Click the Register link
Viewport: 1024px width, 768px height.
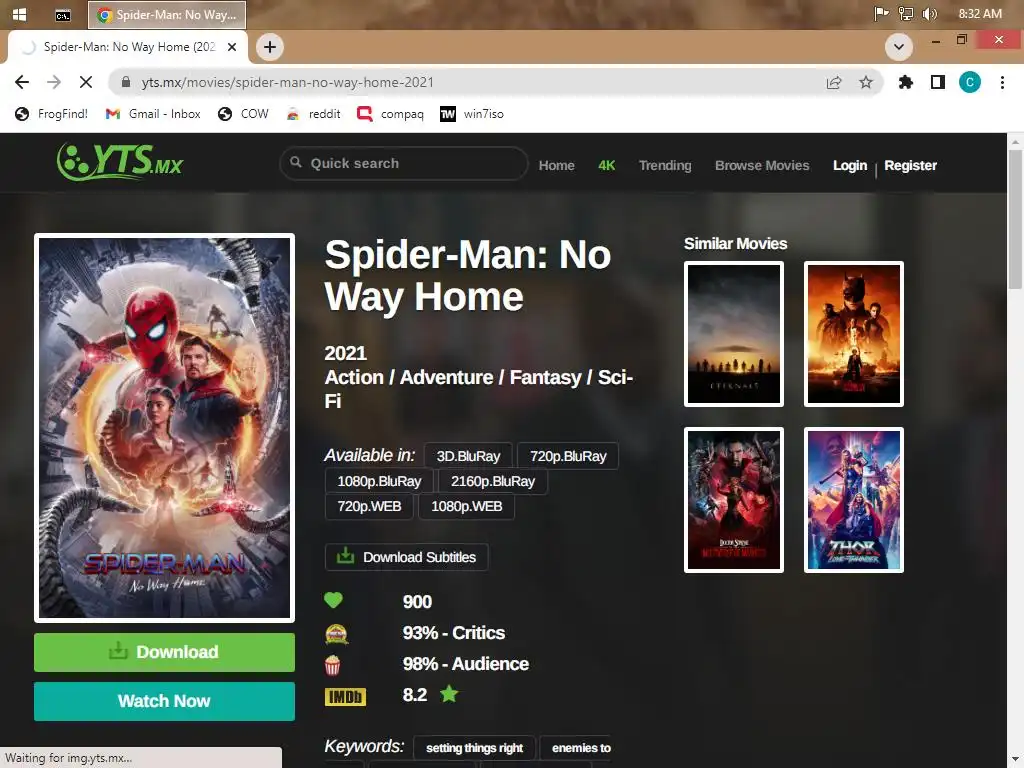pyautogui.click(x=910, y=165)
